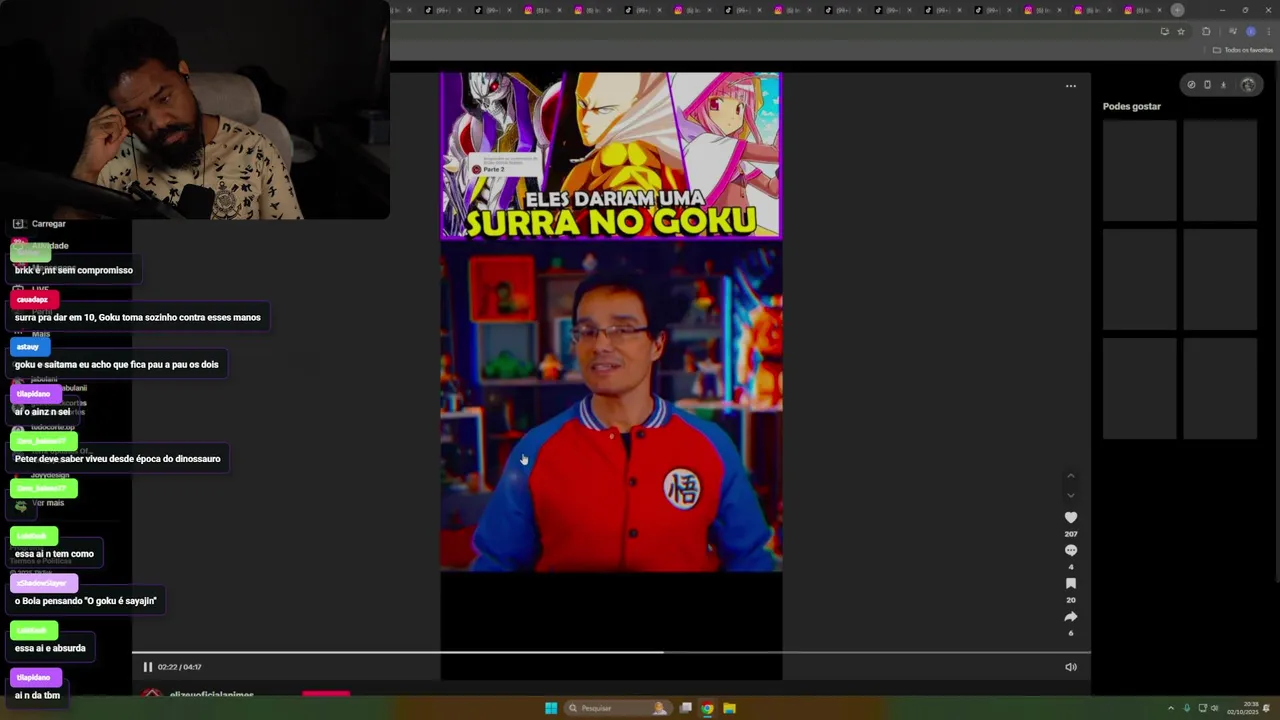Click the install app icon in address bar
This screenshot has height=720, width=1280.
(x=1164, y=32)
